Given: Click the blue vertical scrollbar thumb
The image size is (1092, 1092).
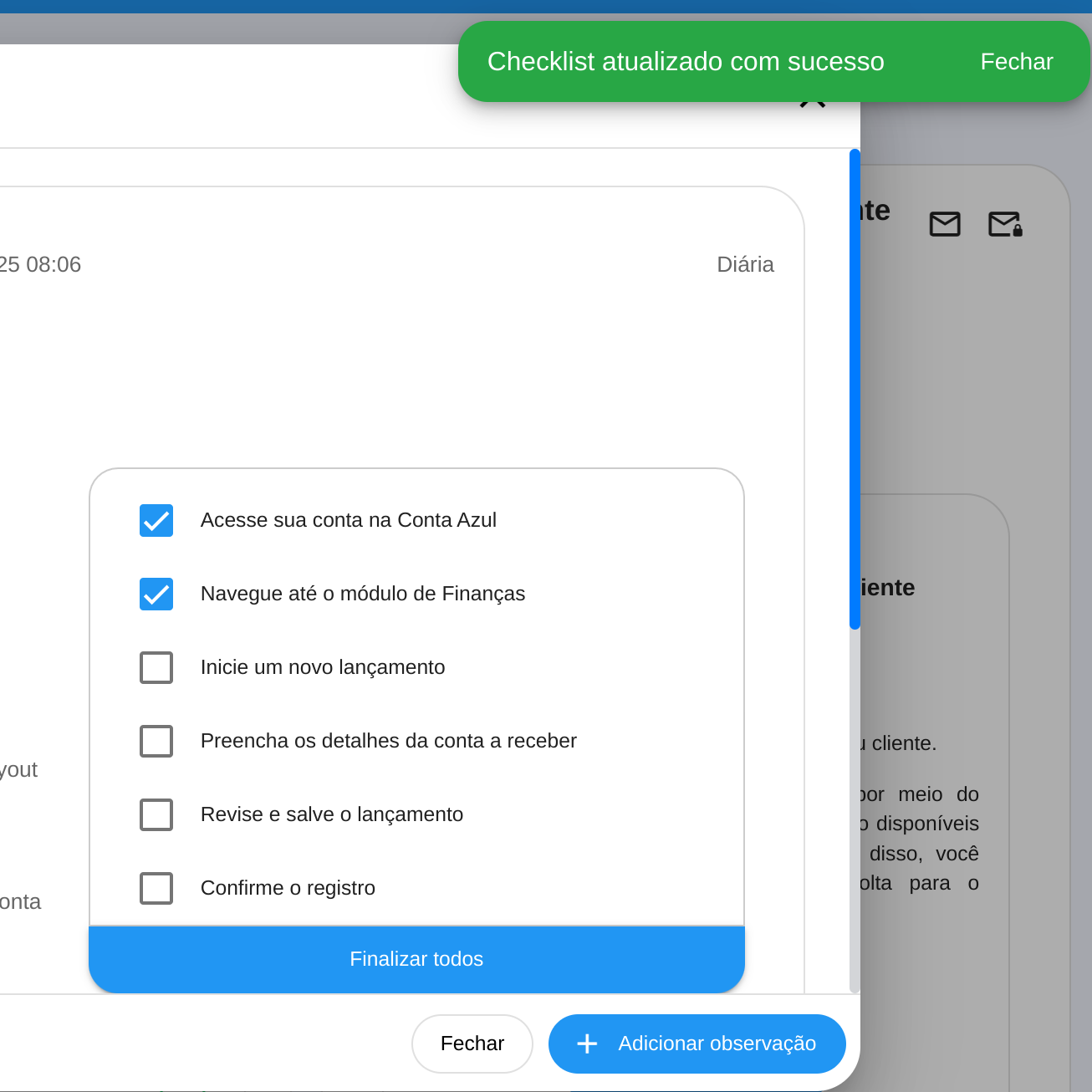Looking at the screenshot, I should point(855,389).
